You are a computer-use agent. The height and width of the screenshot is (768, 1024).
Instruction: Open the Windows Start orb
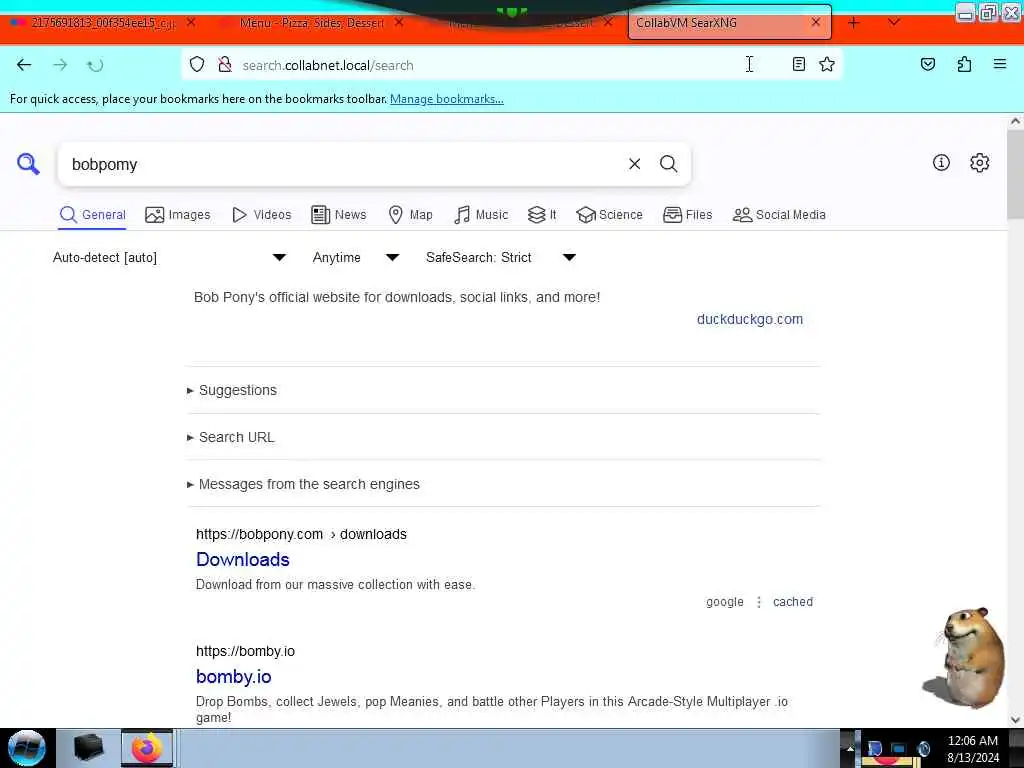click(x=27, y=748)
